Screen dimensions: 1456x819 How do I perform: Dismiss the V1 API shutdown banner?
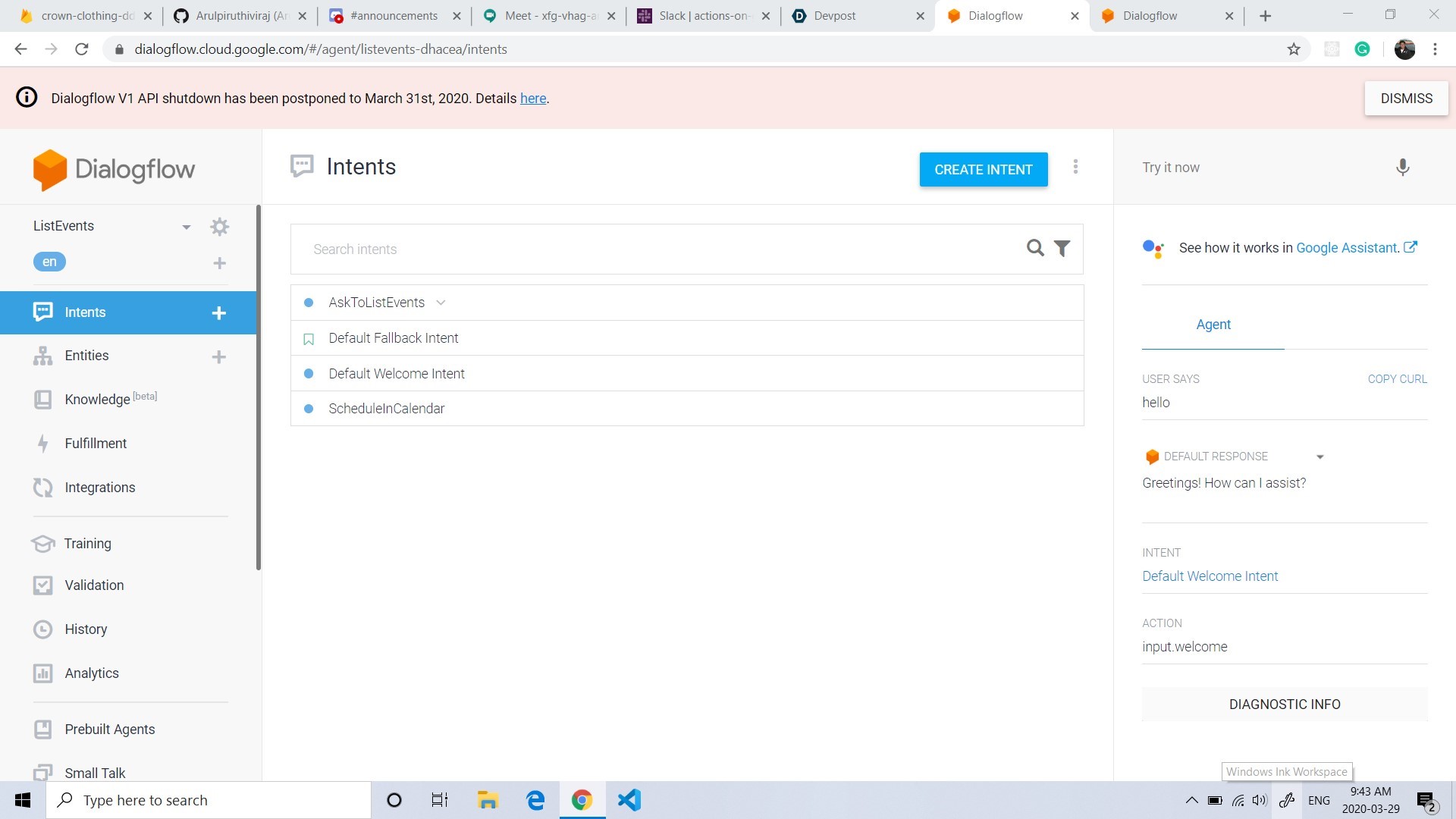pos(1405,99)
